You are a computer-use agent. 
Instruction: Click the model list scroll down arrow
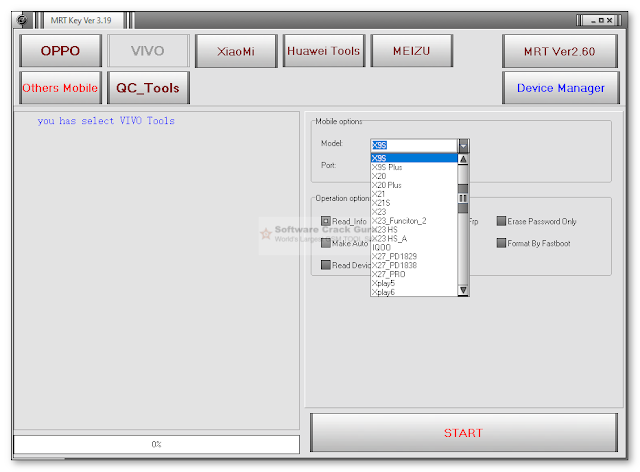pos(463,290)
